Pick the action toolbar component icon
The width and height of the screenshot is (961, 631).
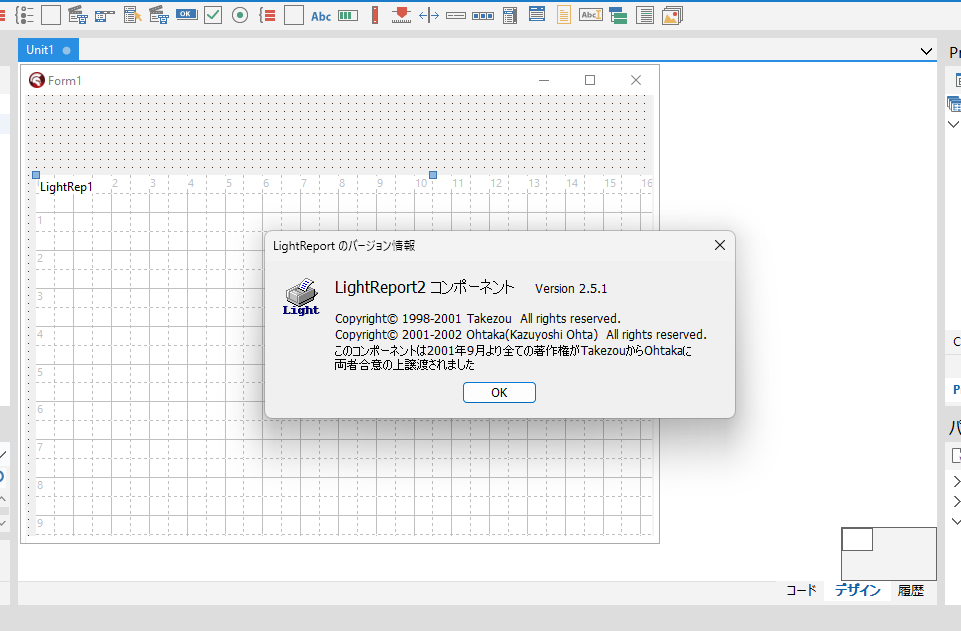104,15
